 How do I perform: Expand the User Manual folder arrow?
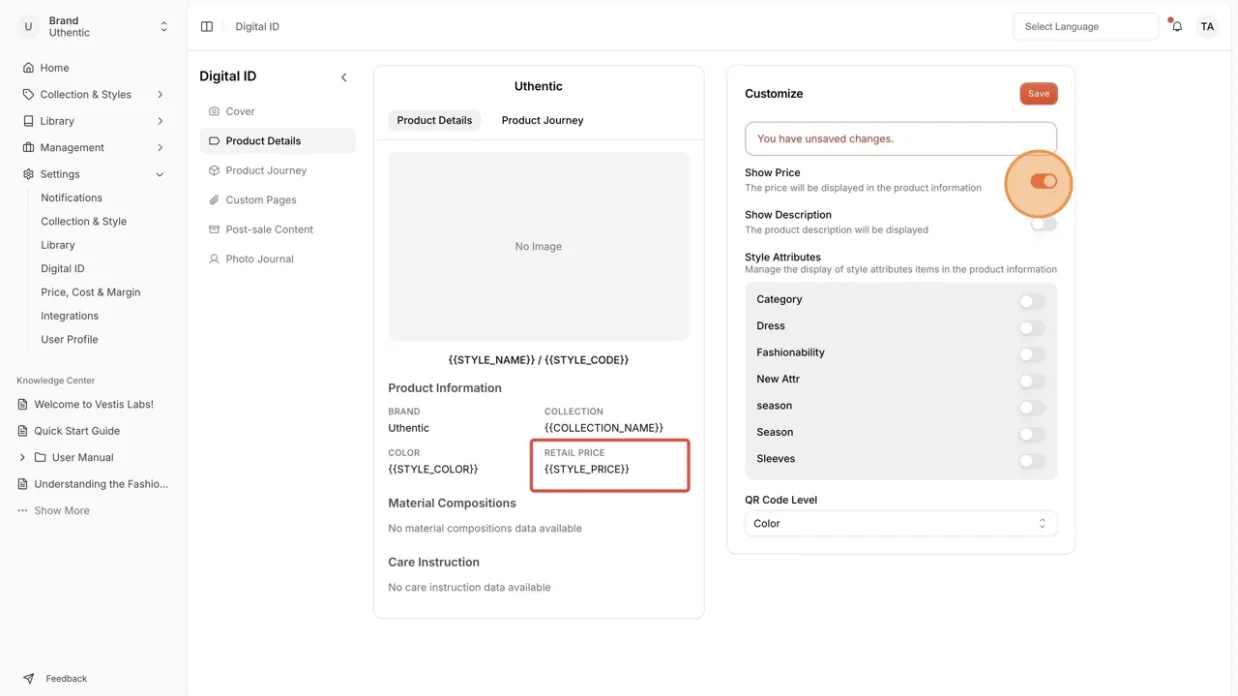point(22,457)
